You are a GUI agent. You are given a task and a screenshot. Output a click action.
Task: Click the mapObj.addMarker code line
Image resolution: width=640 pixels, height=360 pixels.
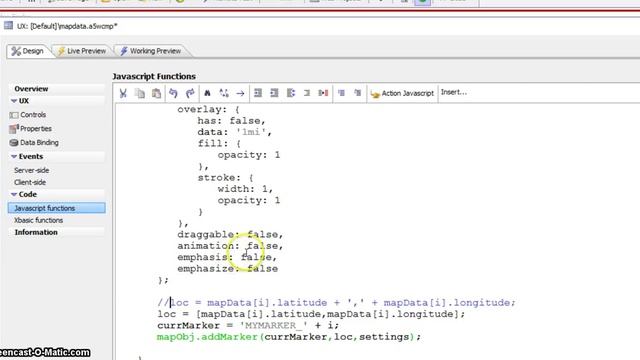point(289,337)
